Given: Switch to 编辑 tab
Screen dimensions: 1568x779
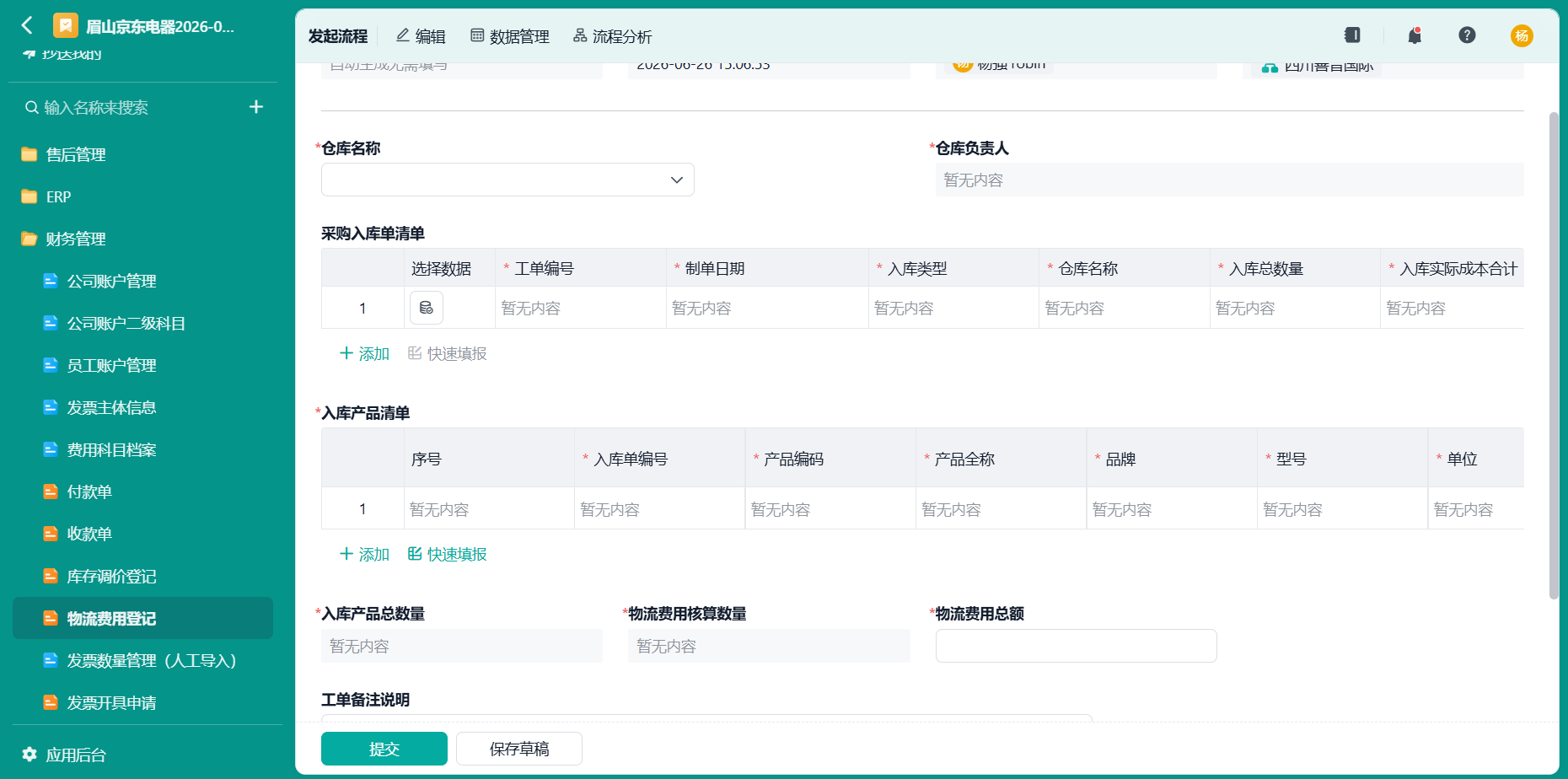Looking at the screenshot, I should click(421, 36).
